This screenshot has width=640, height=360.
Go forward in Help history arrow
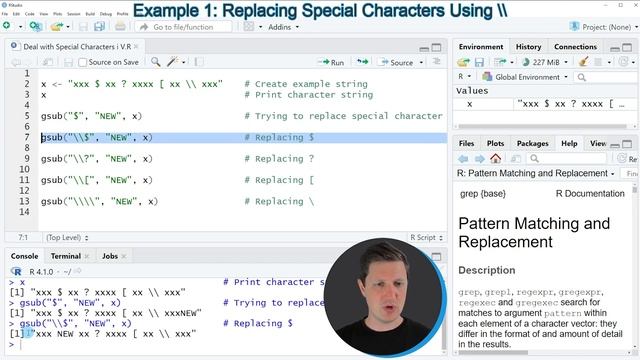[x=480, y=159]
